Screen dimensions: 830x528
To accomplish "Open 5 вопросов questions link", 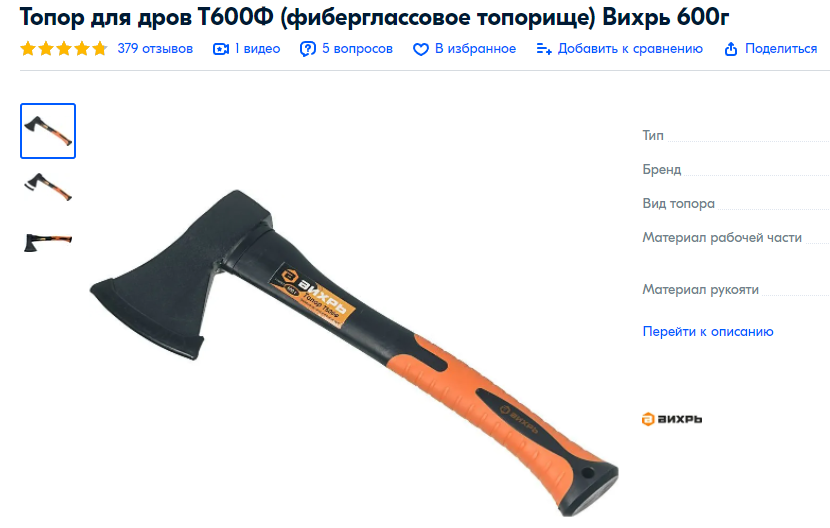I will (357, 49).
